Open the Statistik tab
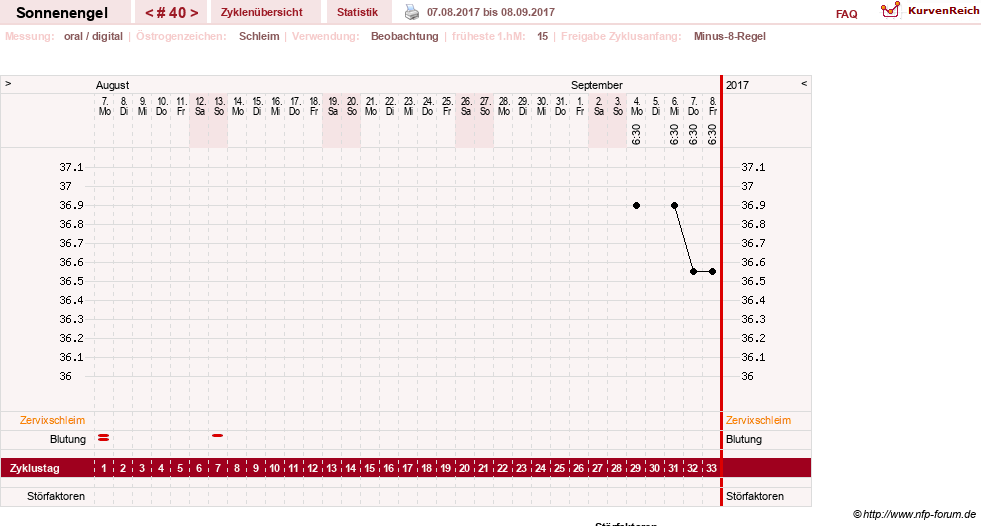The width and height of the screenshot is (981, 526). click(357, 12)
